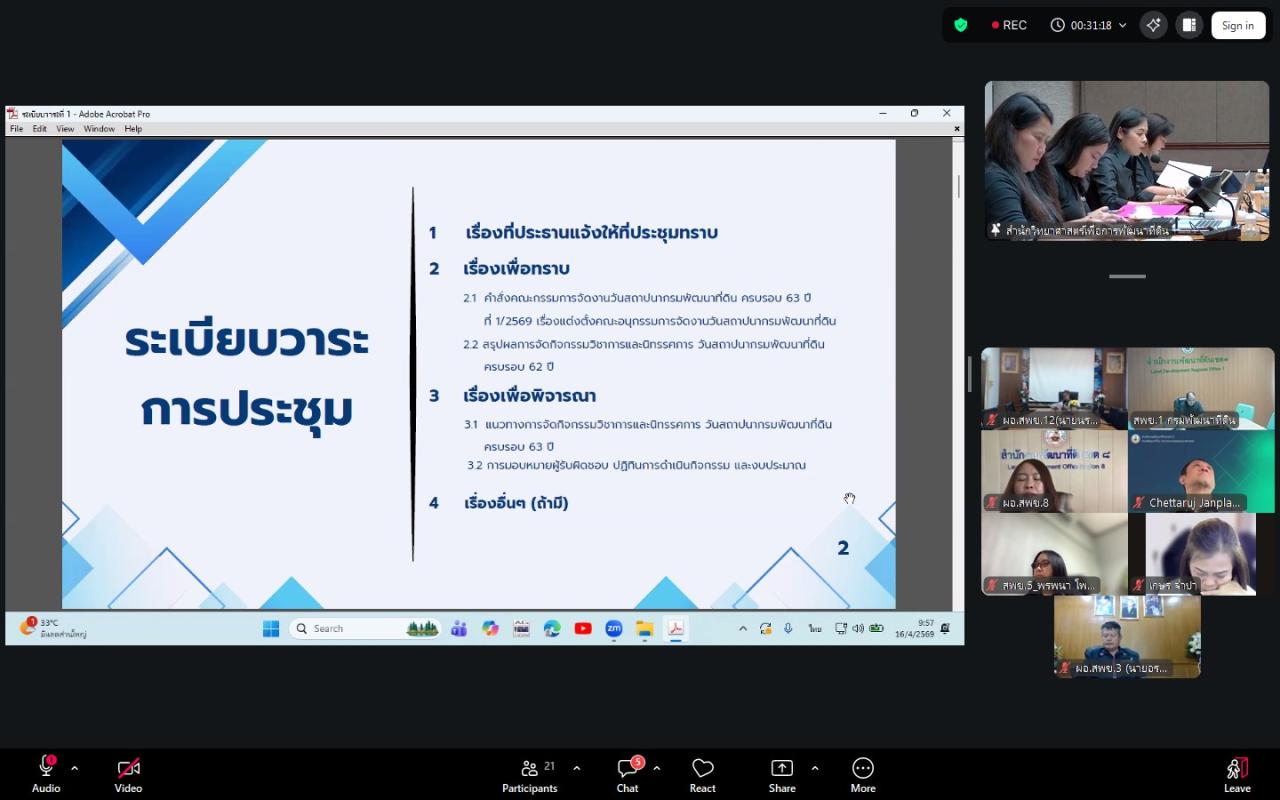Open View menu in shared Acrobat window
Viewport: 1280px width, 800px height.
click(65, 129)
